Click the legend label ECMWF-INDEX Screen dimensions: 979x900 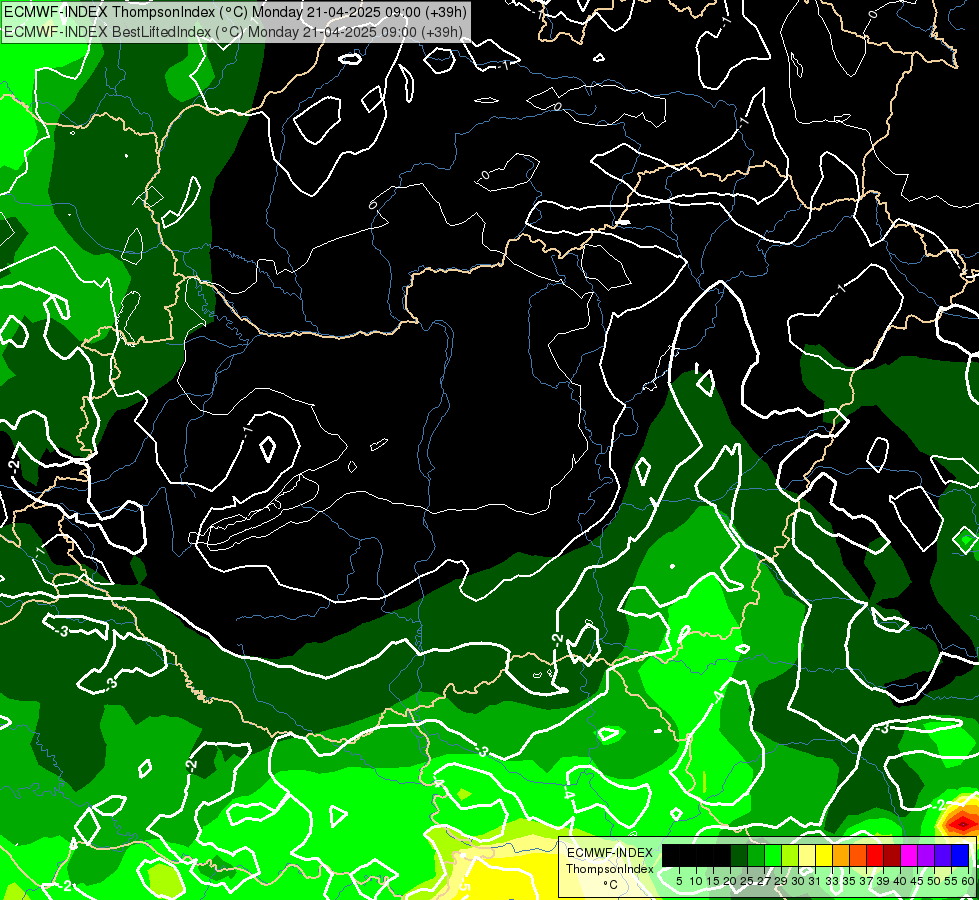tap(610, 853)
